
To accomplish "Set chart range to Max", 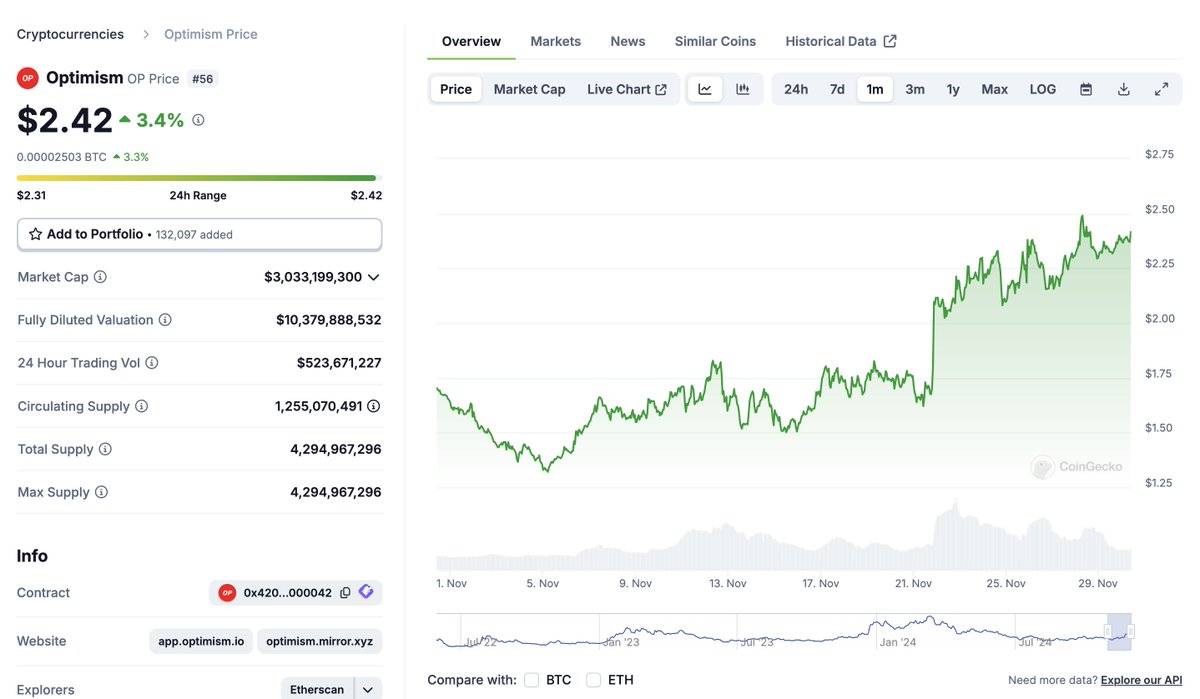I will coord(995,89).
